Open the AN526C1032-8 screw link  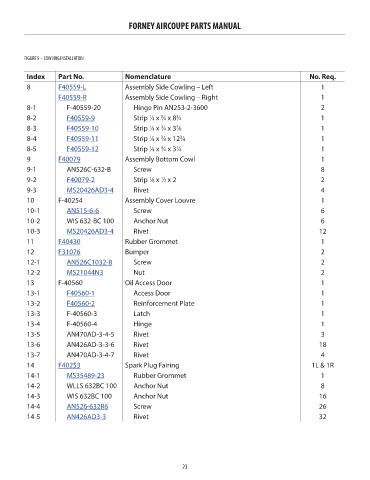click(89, 263)
